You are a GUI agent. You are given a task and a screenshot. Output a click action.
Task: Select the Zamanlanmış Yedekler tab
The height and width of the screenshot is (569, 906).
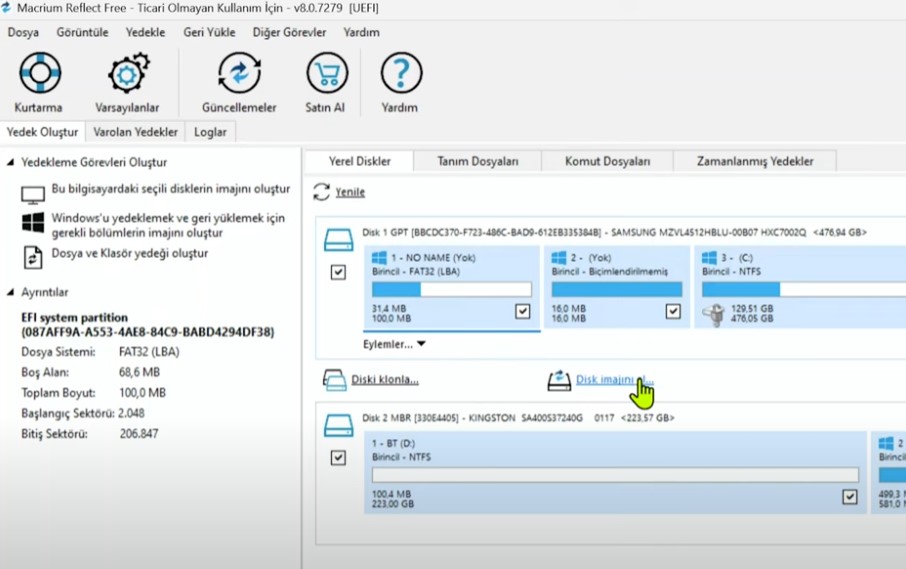coord(755,161)
